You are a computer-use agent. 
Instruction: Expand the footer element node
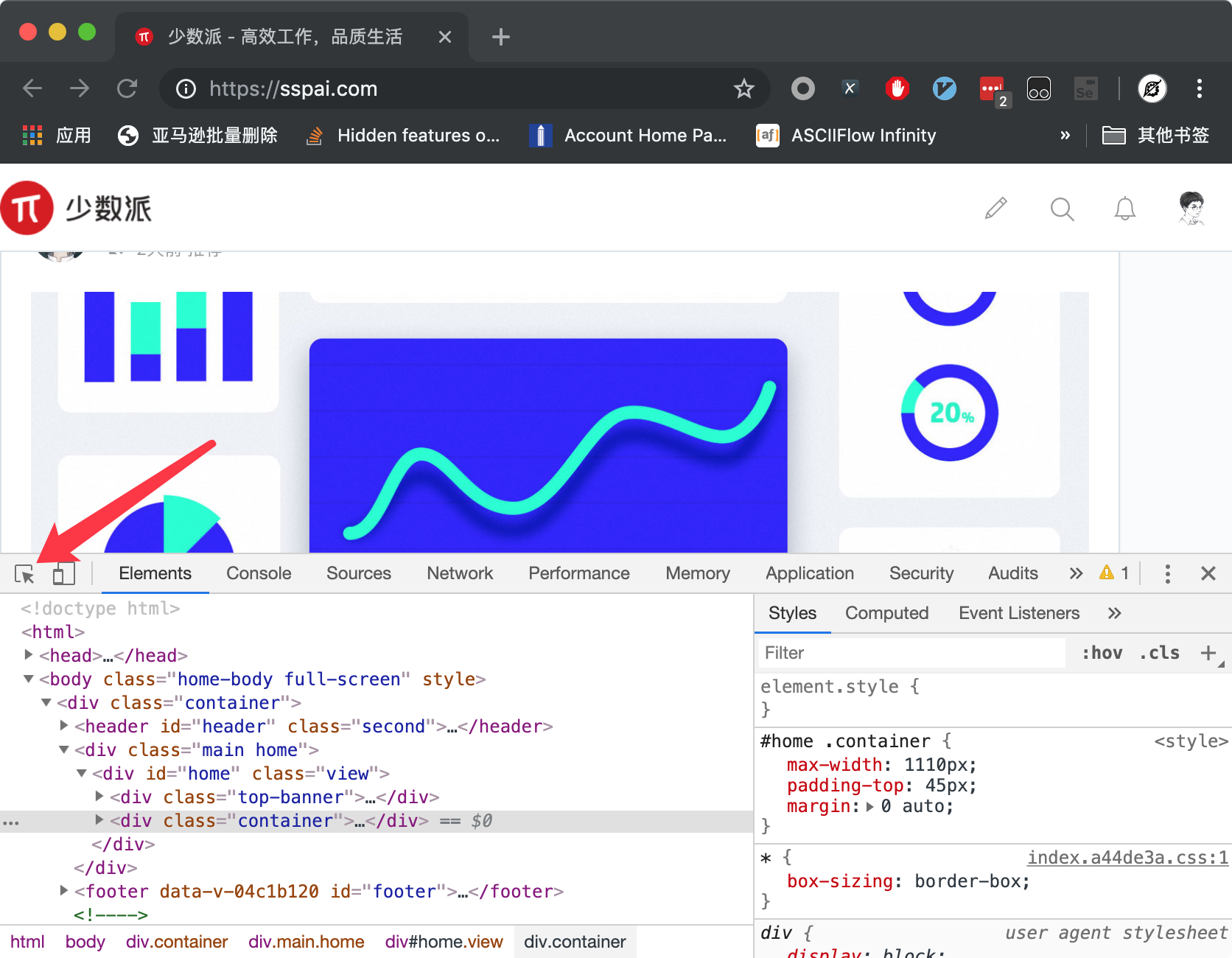pyautogui.click(x=64, y=891)
